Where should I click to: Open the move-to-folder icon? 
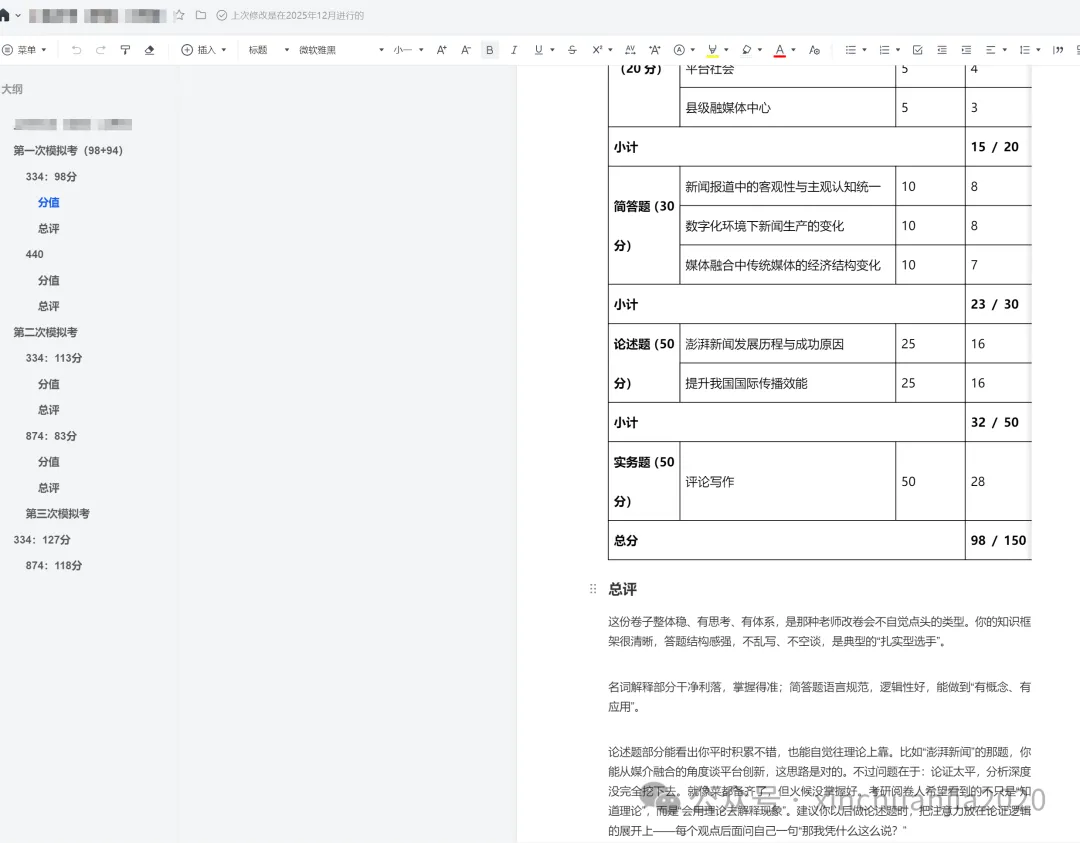pyautogui.click(x=201, y=15)
